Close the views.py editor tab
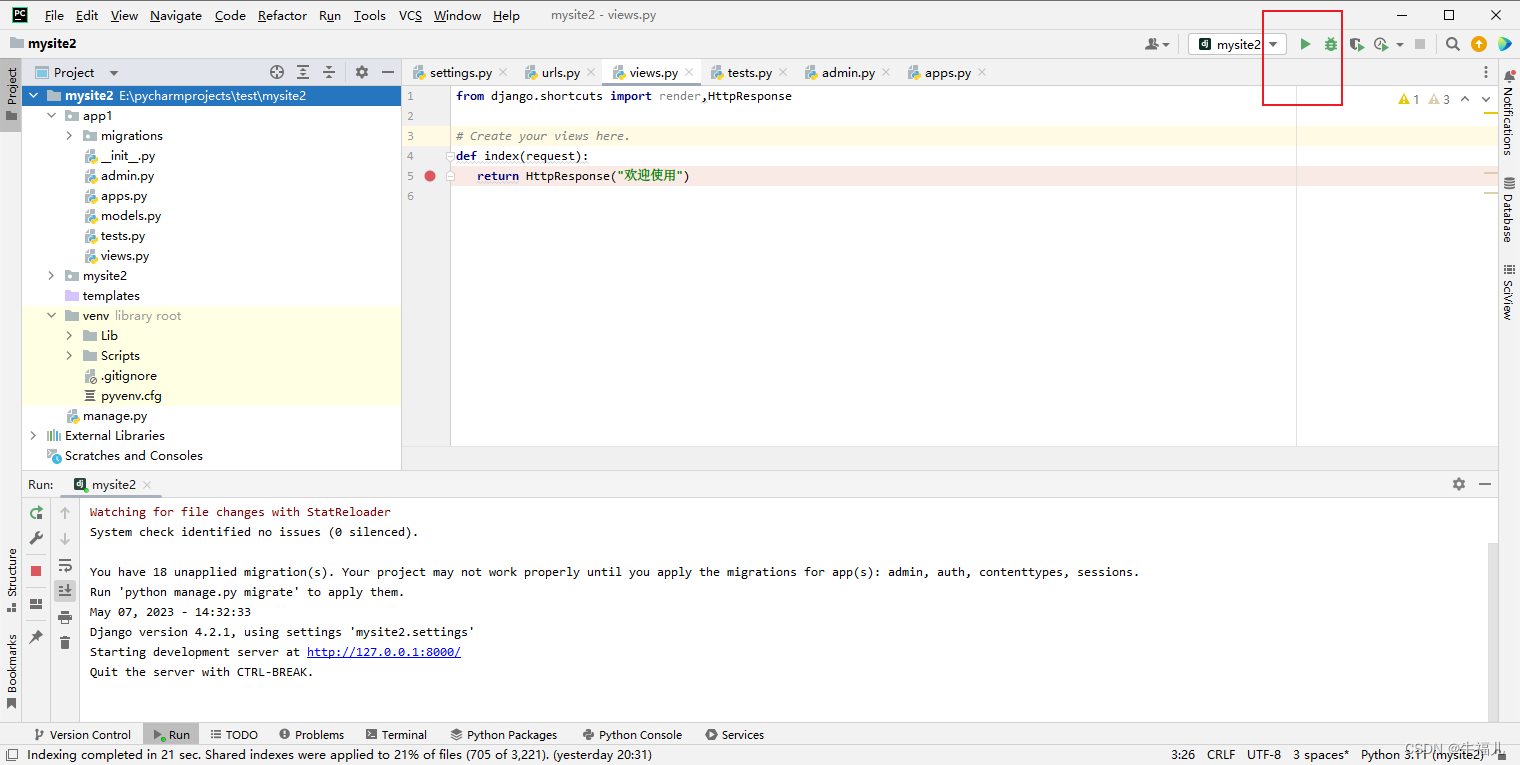The width and height of the screenshot is (1520, 765). click(688, 72)
